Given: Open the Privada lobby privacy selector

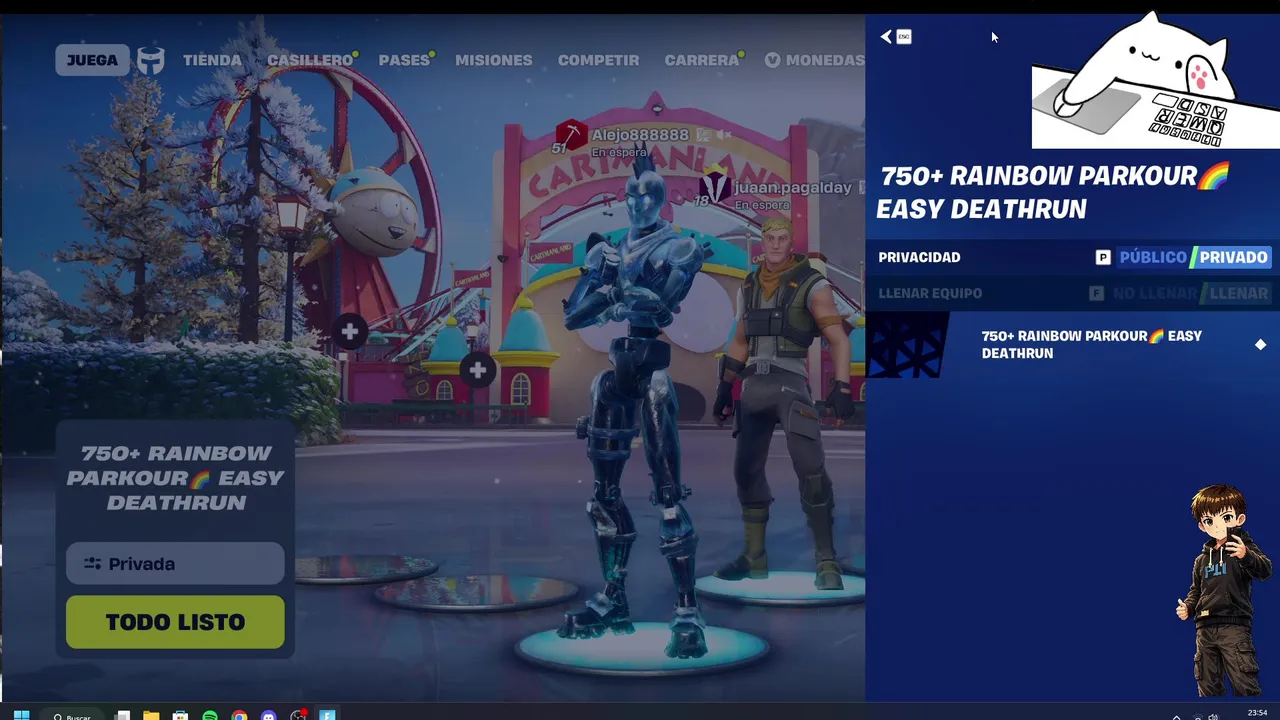Looking at the screenshot, I should pos(175,564).
